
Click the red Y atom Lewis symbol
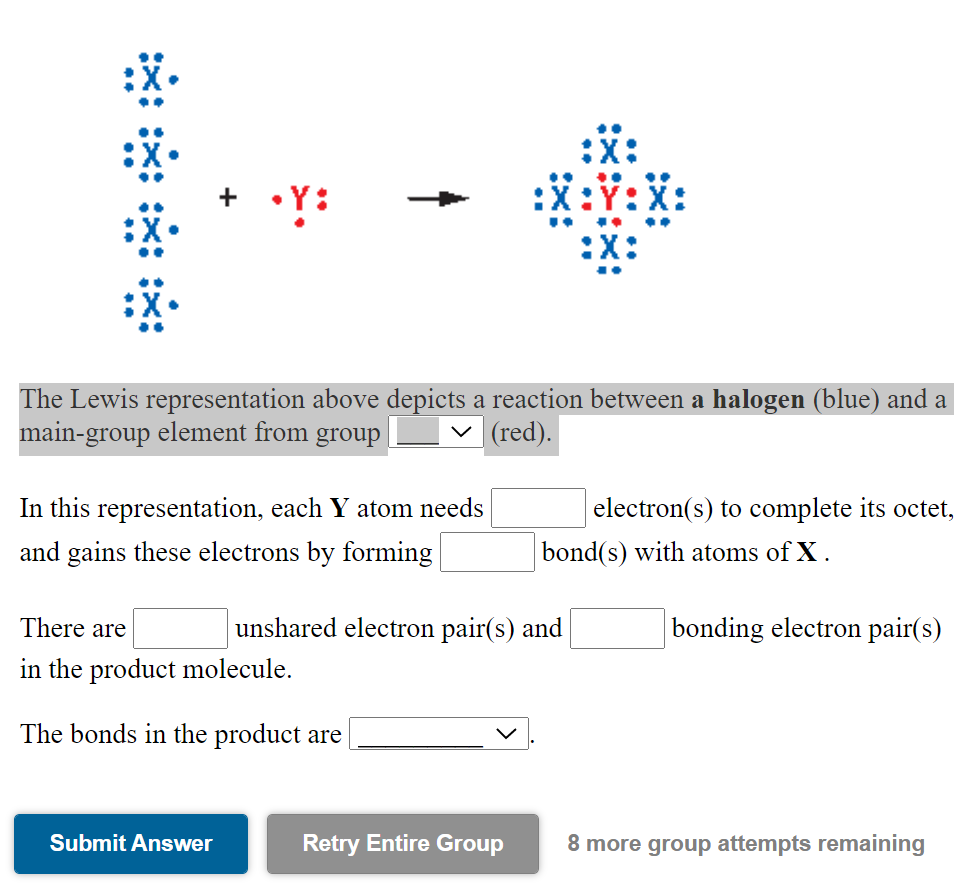298,198
